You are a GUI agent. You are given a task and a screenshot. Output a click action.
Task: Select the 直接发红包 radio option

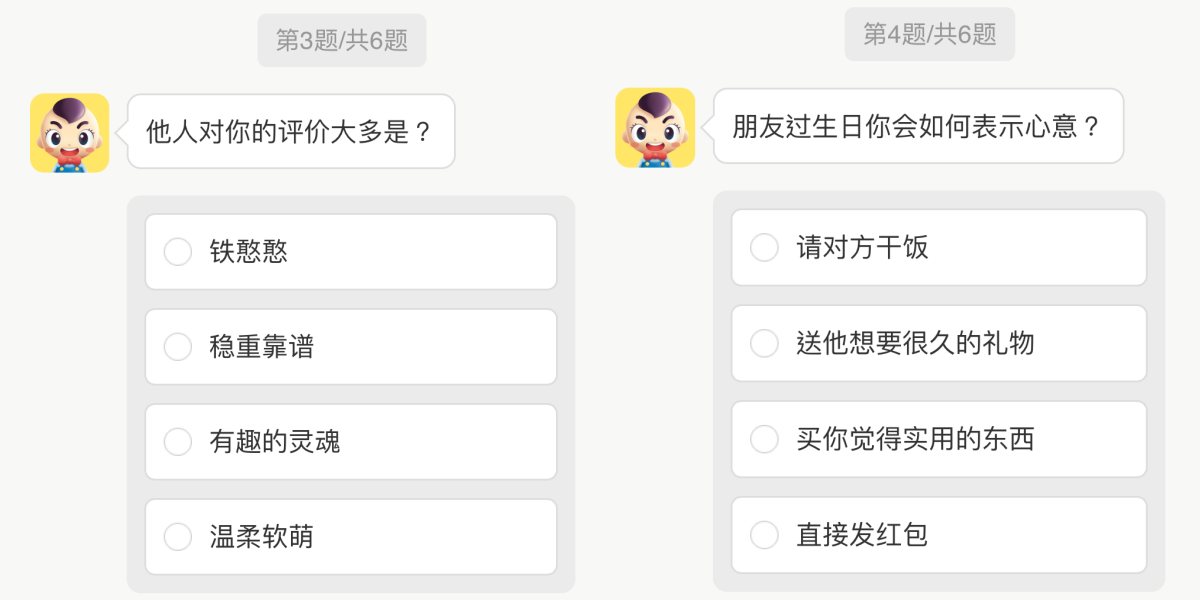click(x=764, y=535)
